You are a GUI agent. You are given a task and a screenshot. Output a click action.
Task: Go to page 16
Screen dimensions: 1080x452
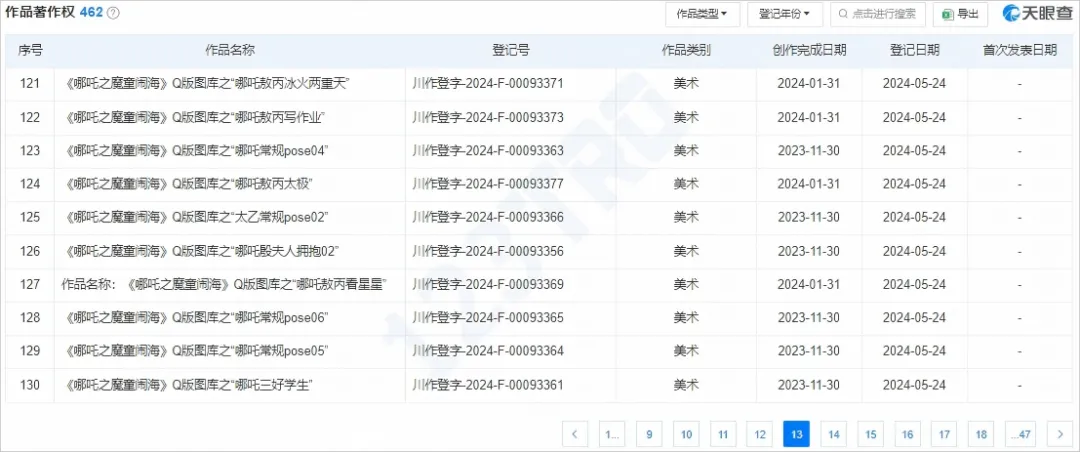pyautogui.click(x=907, y=435)
